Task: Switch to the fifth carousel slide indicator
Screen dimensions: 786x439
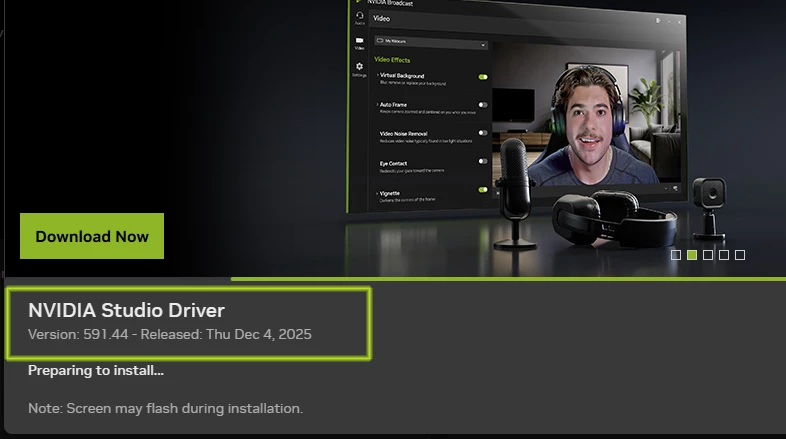Action: point(740,255)
